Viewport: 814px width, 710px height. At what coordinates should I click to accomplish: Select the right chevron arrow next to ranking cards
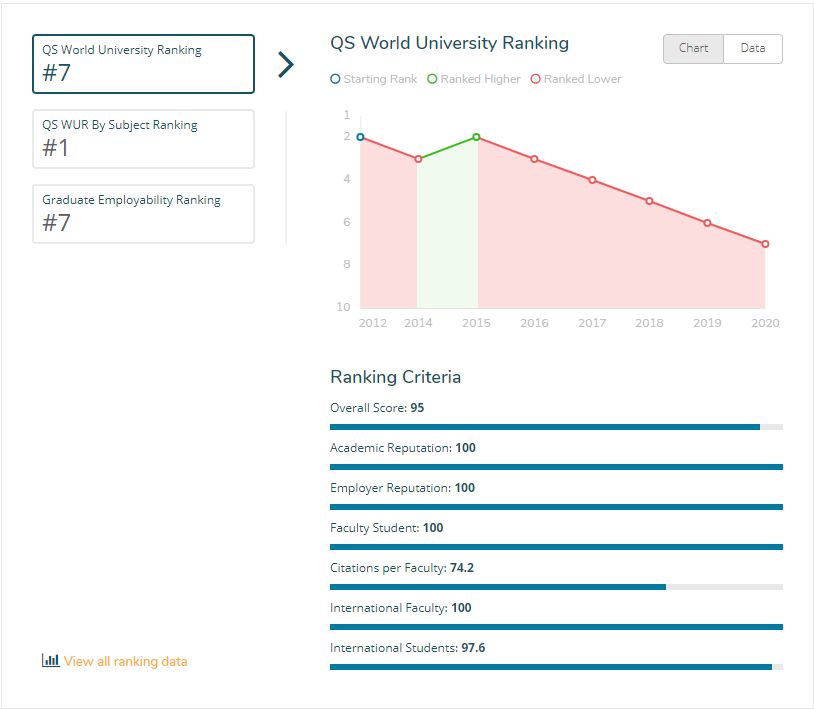[x=286, y=64]
